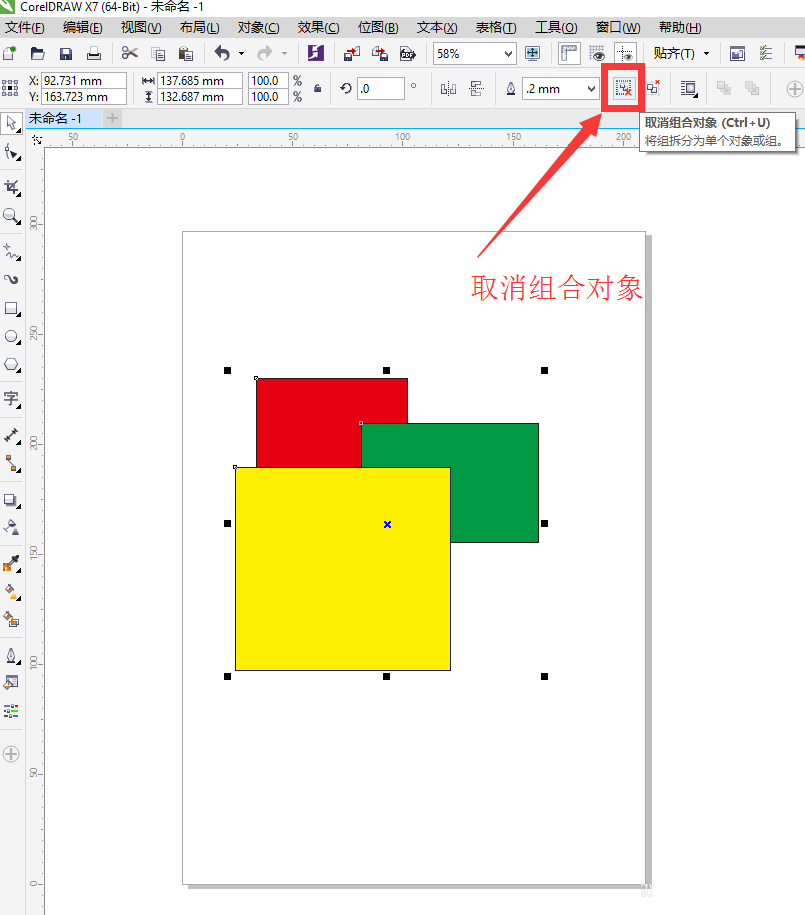Select the Text (字) tool
Image resolution: width=805 pixels, height=915 pixels.
click(12, 399)
